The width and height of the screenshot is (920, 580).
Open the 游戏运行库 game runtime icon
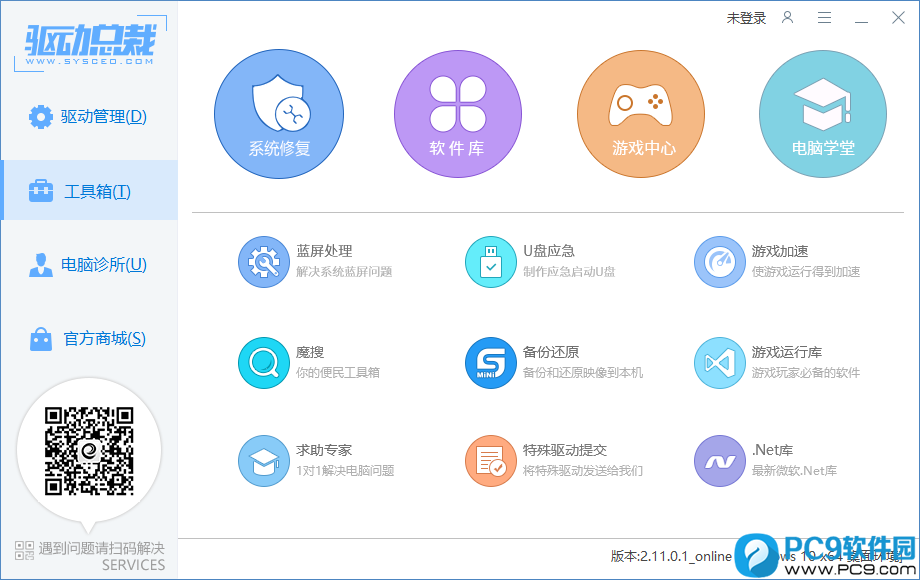pyautogui.click(x=719, y=363)
